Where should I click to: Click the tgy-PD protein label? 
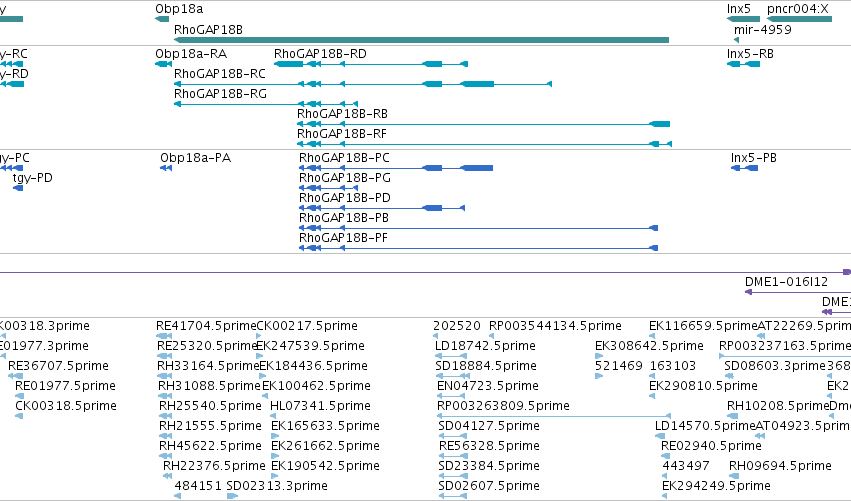click(x=33, y=178)
